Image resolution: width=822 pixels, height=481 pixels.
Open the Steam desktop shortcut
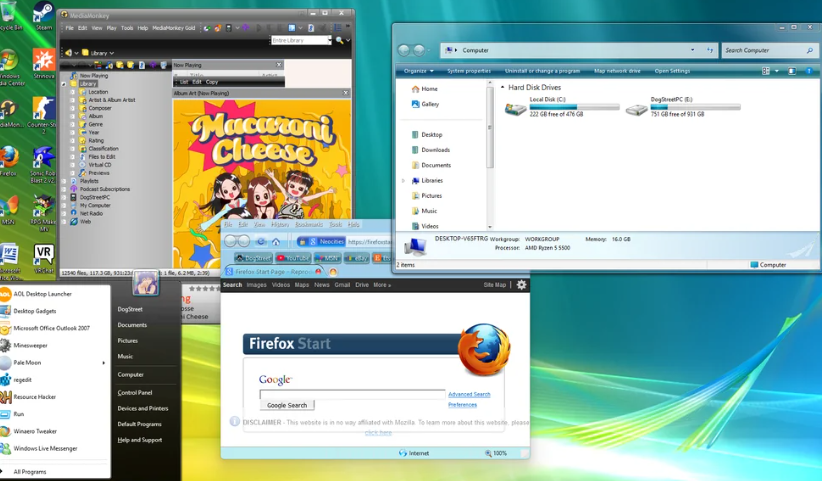43,15
